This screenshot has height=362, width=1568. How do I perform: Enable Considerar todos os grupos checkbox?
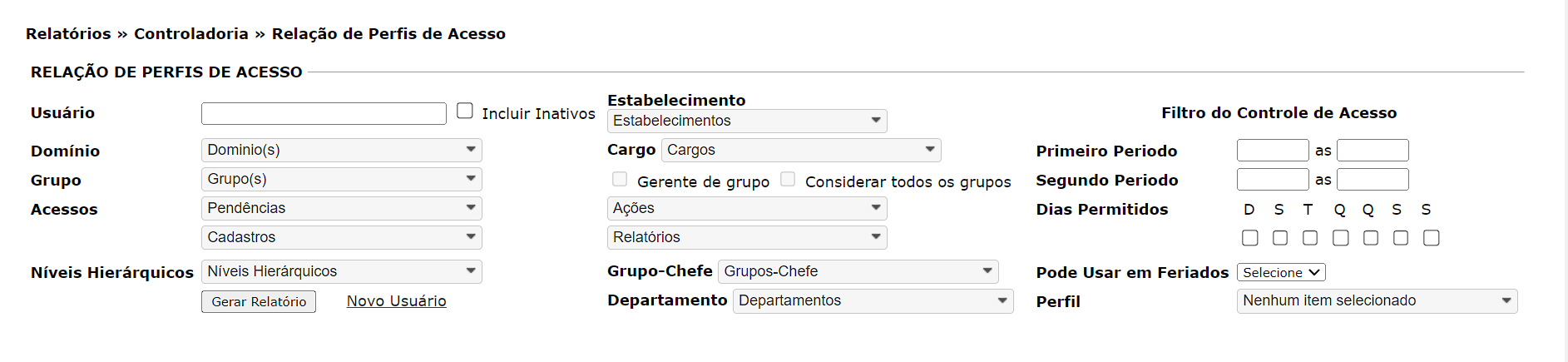click(788, 179)
